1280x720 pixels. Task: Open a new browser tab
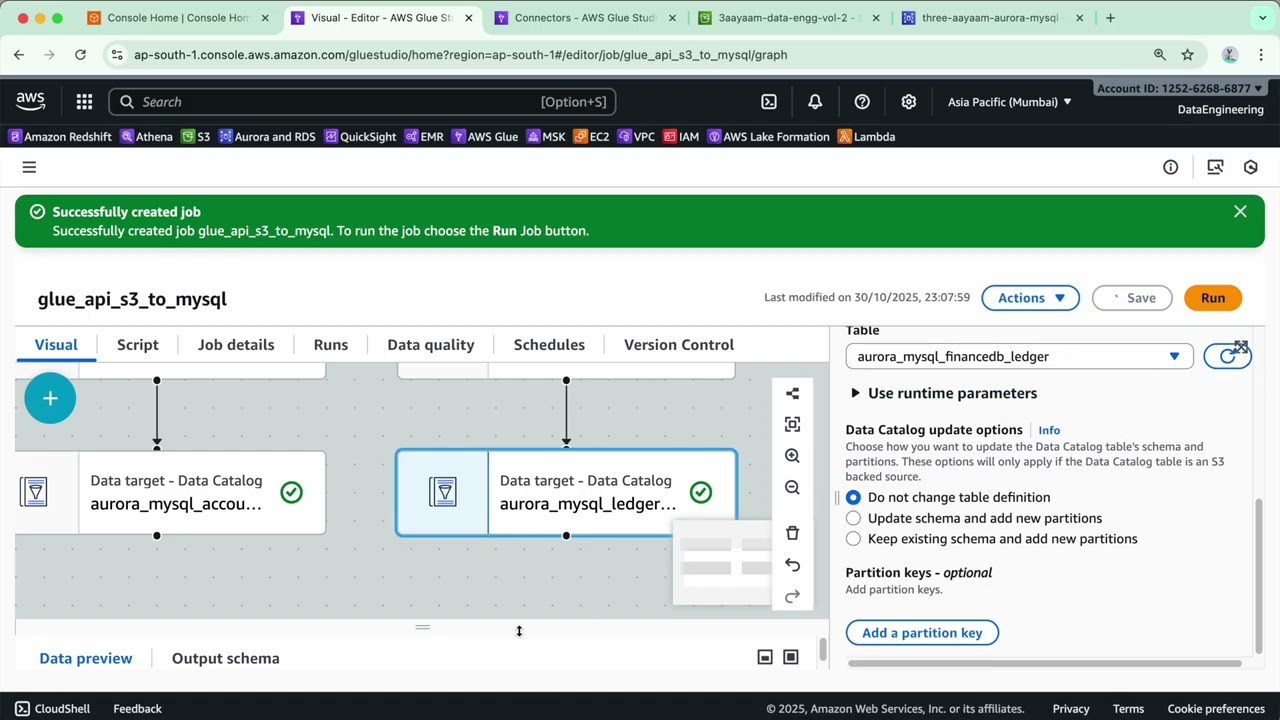(1110, 18)
